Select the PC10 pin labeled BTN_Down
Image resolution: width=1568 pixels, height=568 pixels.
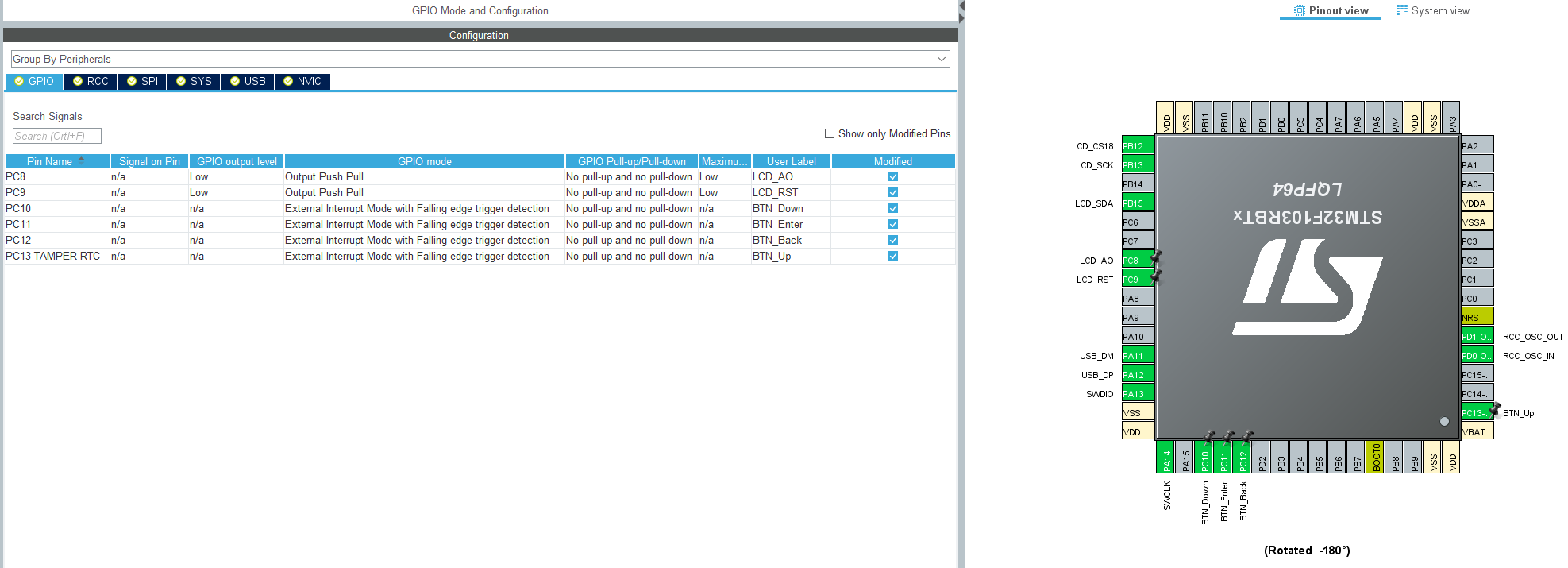tap(1204, 458)
